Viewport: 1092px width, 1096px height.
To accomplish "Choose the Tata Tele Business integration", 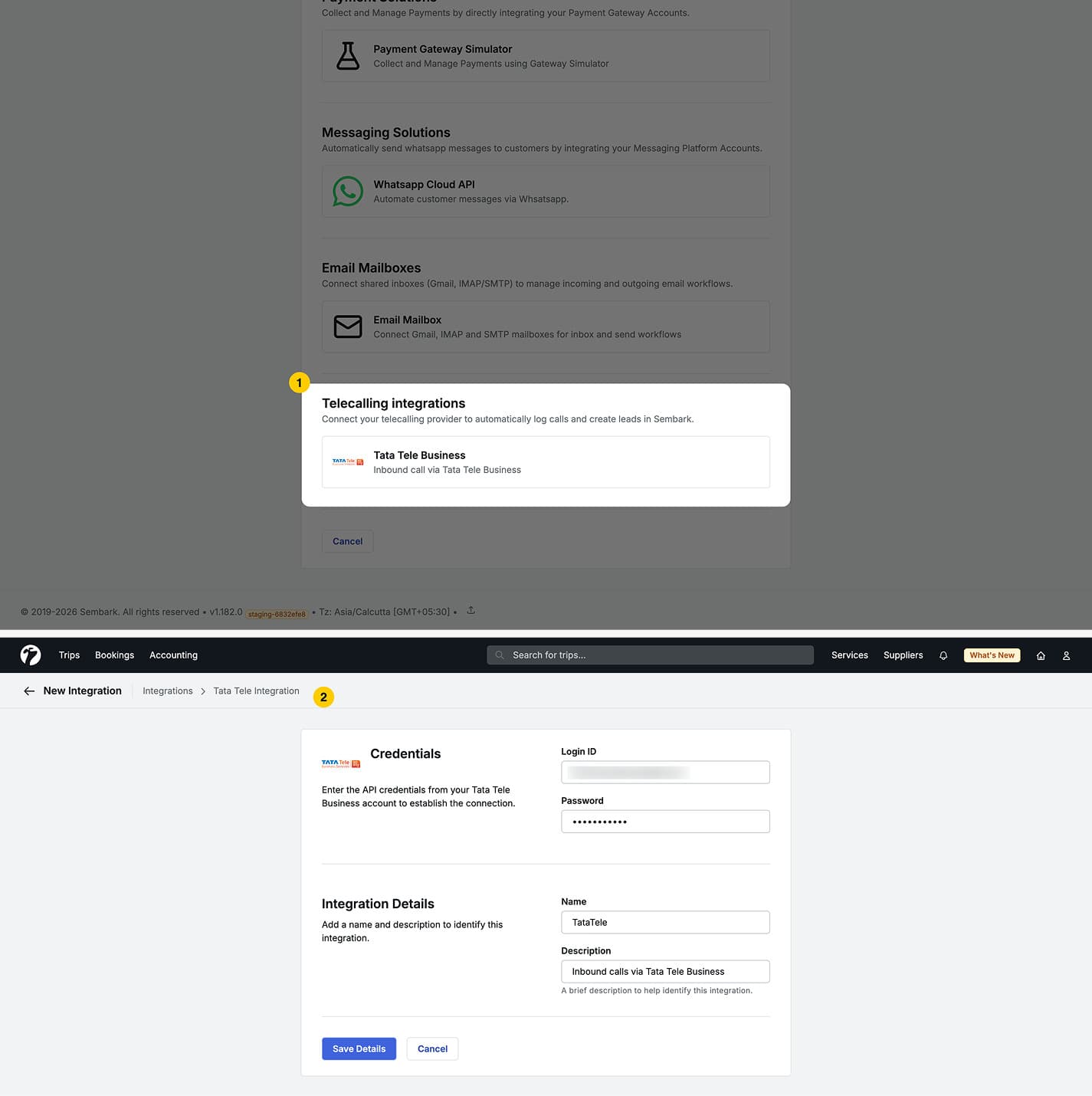I will click(546, 462).
